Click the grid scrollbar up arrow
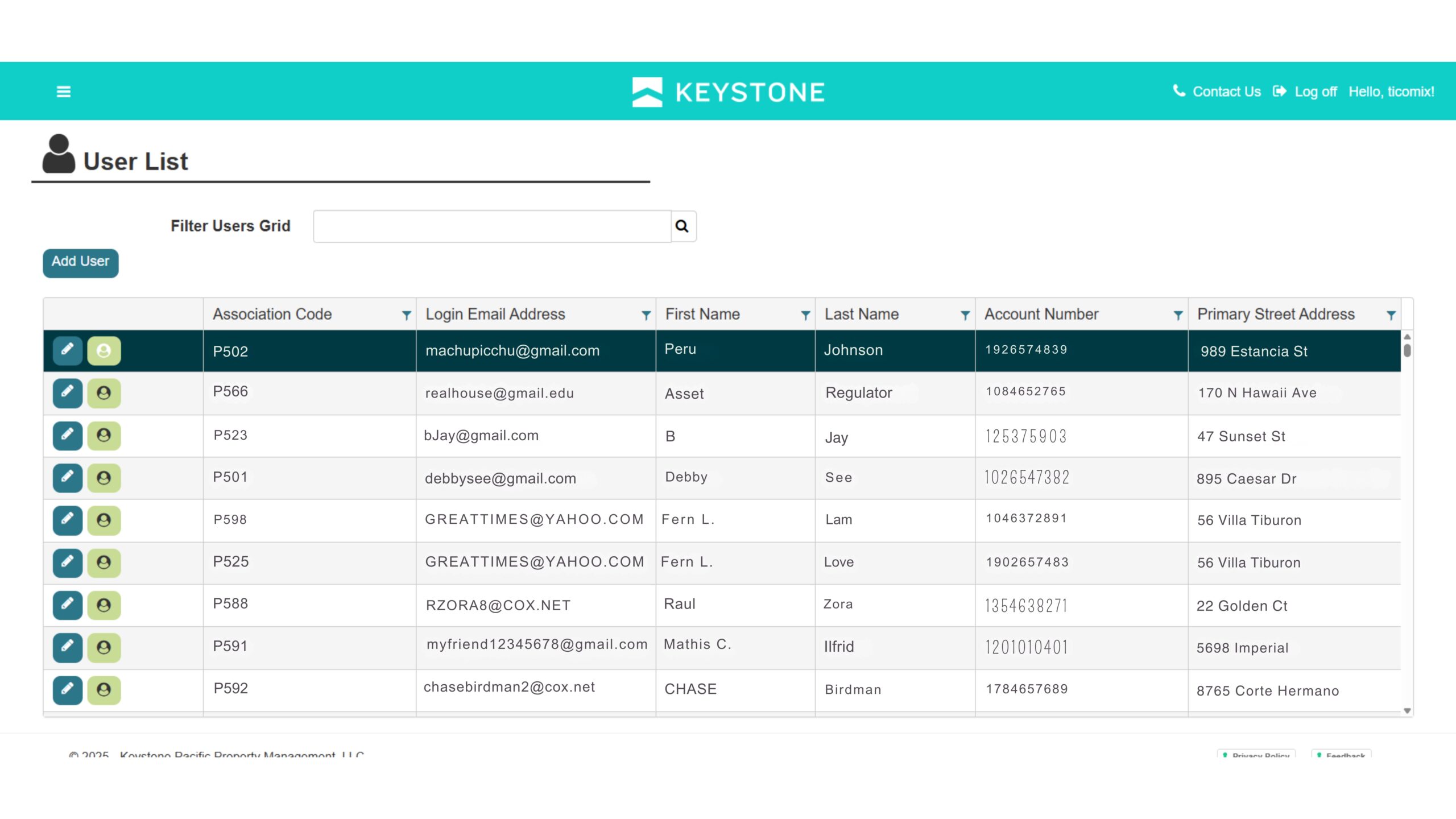 pyautogui.click(x=1407, y=337)
